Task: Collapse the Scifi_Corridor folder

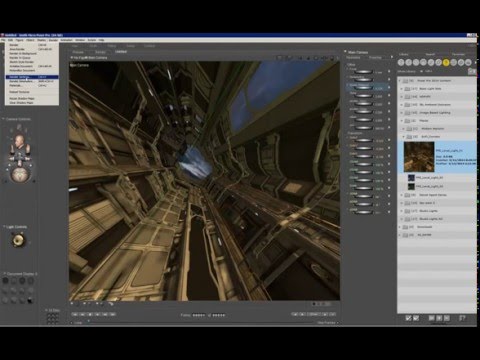Action: 404,137
